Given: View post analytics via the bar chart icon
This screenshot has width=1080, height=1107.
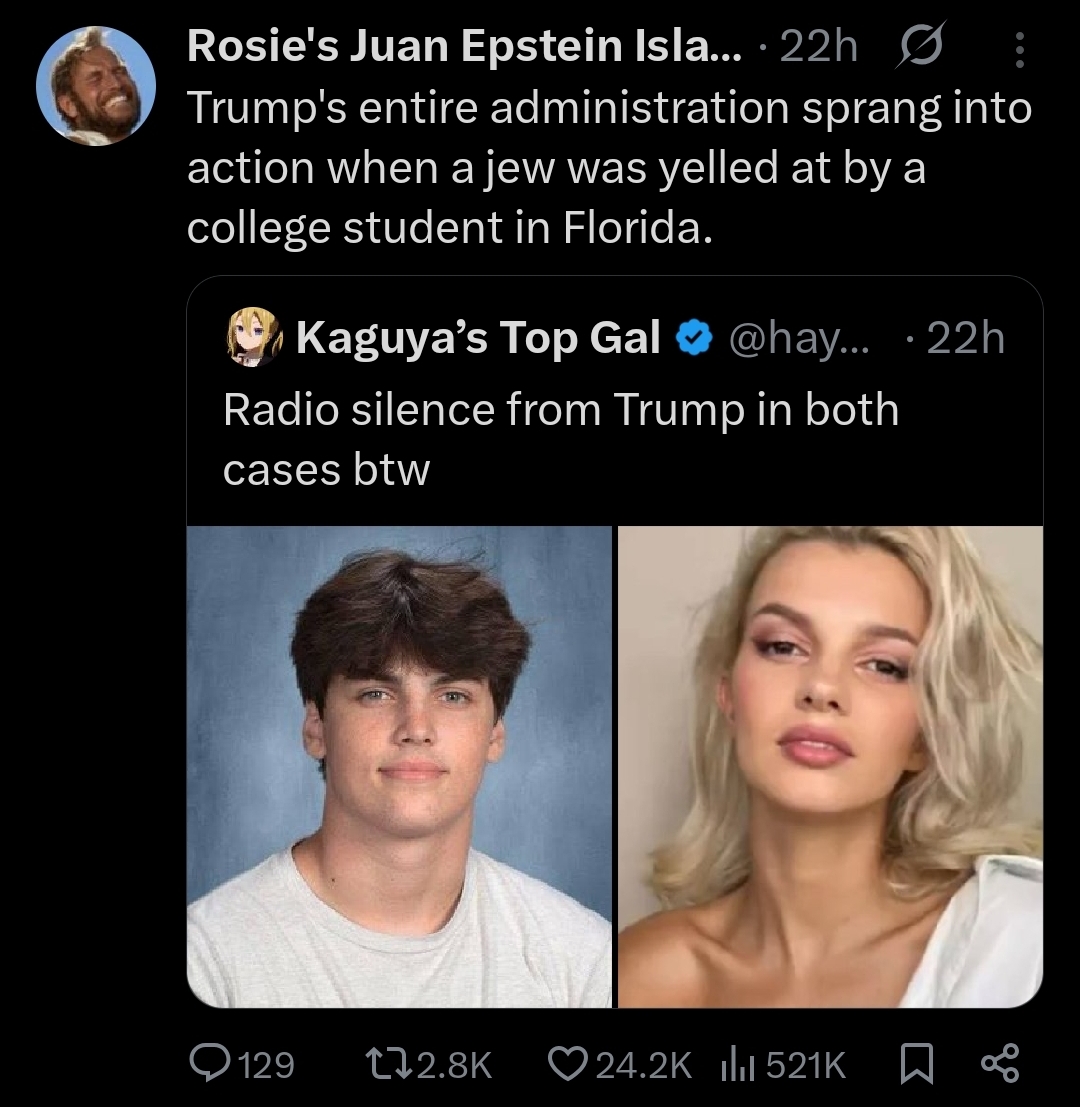Looking at the screenshot, I should (x=736, y=1064).
